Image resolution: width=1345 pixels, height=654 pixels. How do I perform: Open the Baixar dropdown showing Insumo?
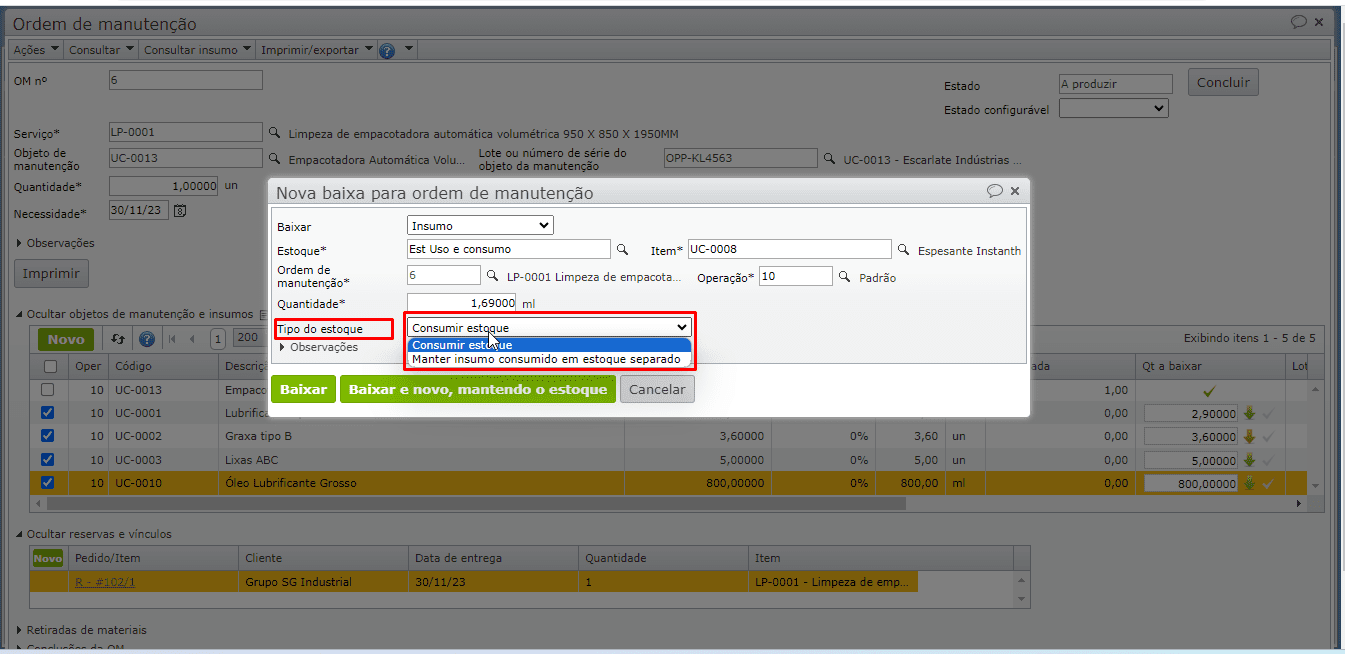(x=480, y=226)
